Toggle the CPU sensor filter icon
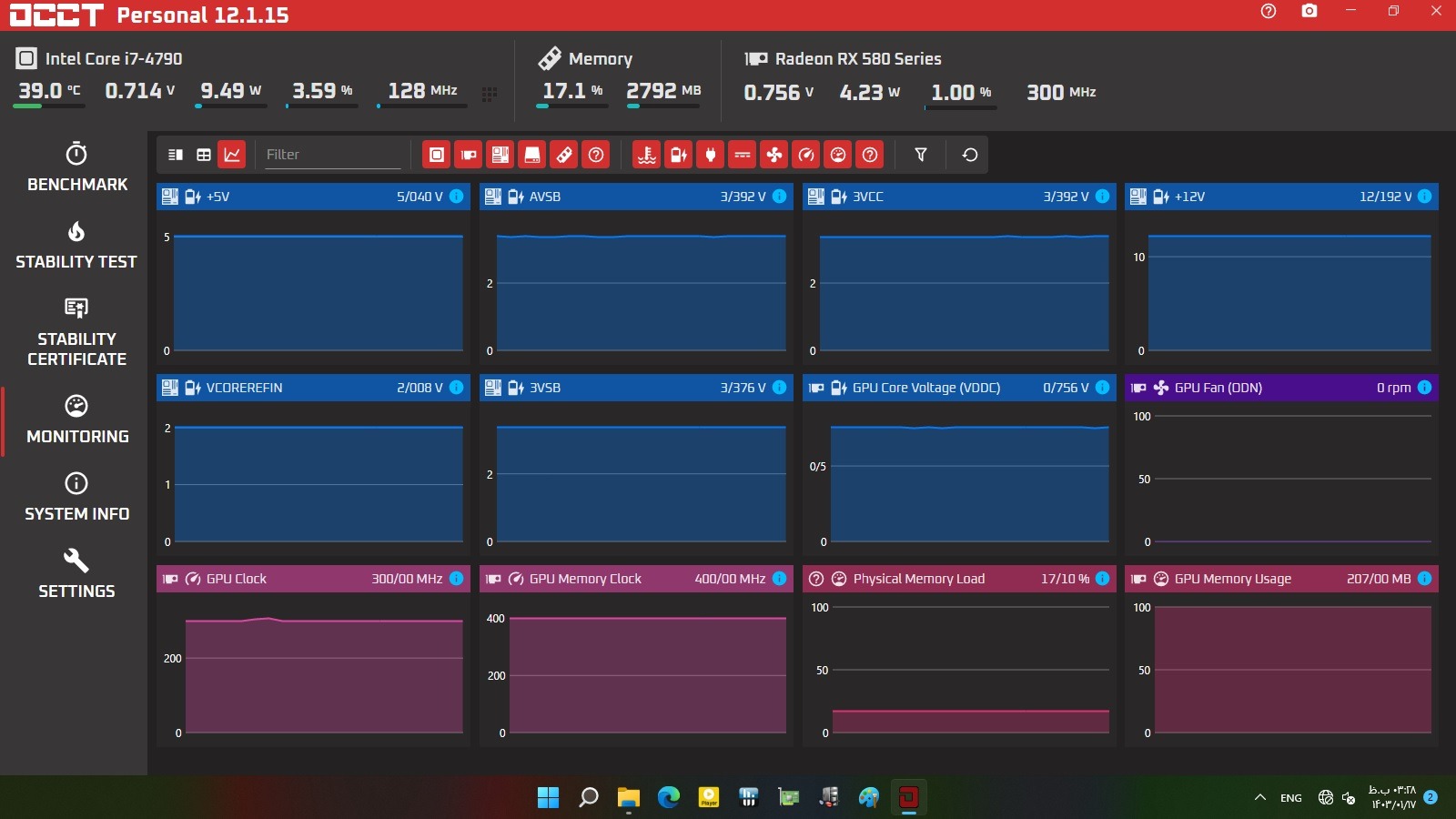Viewport: 1456px width, 819px height. click(x=437, y=155)
